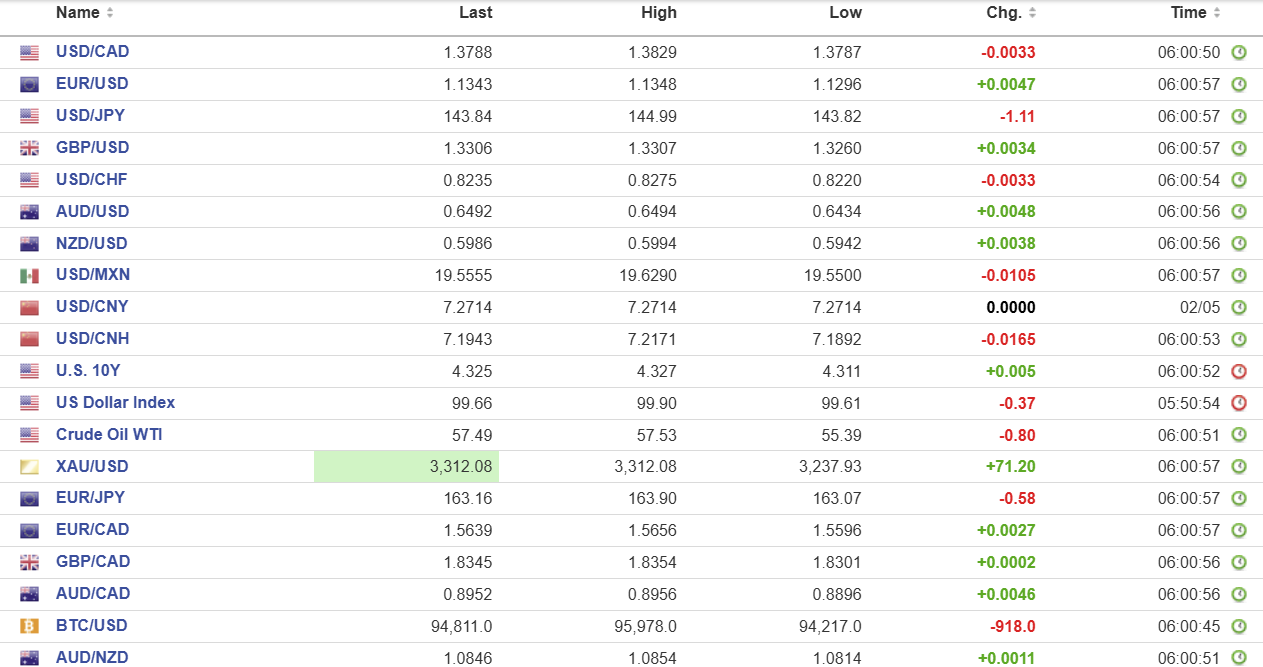Screen dimensions: 1263x667
Task: Open the AUD/NZD pair link
Action: tap(92, 657)
